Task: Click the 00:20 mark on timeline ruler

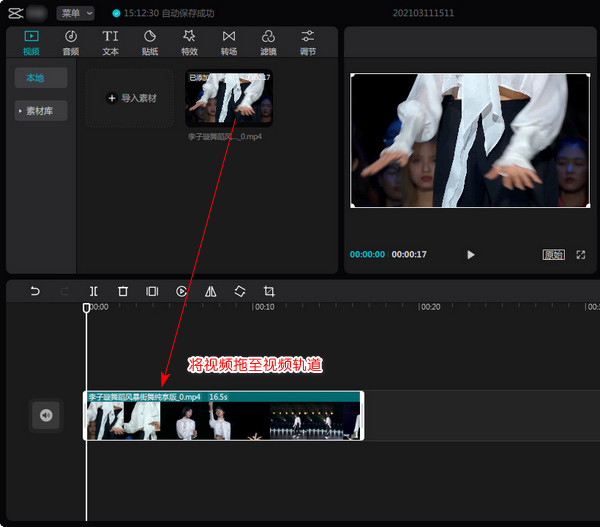Action: pyautogui.click(x=429, y=307)
